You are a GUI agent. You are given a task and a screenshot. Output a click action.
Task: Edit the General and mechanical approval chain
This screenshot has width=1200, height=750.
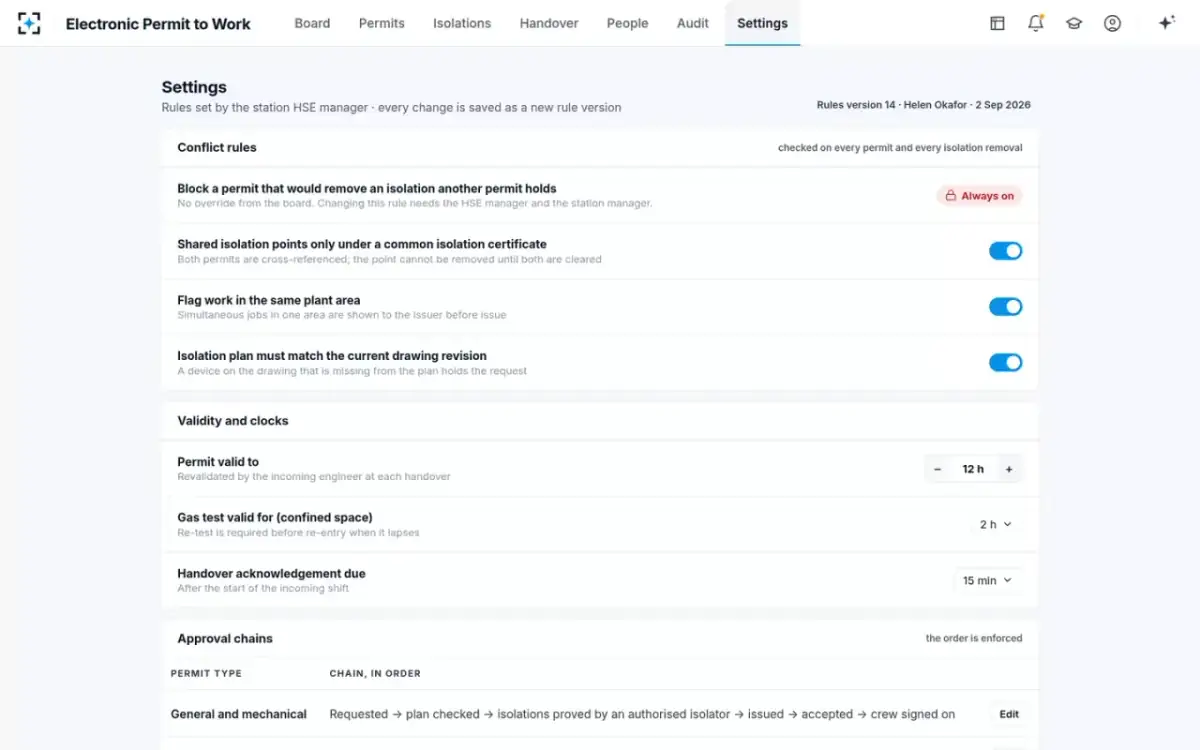coord(1009,714)
